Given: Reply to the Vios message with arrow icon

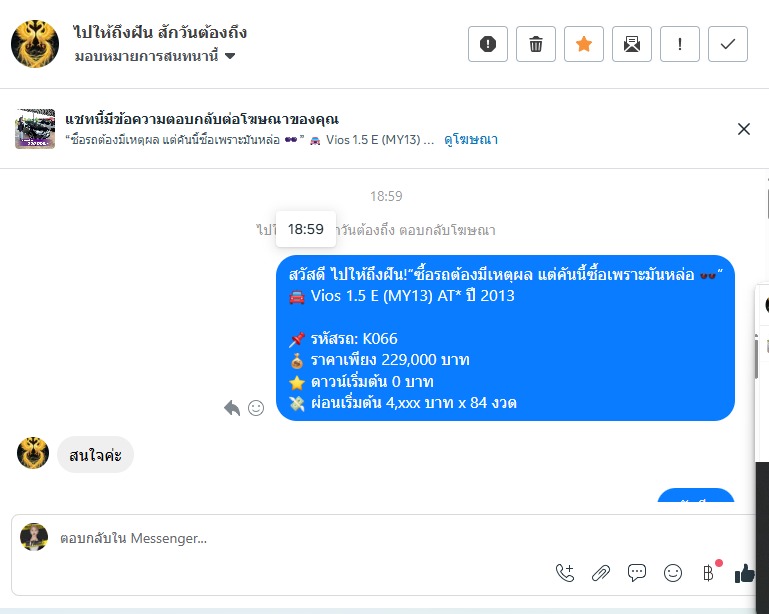Looking at the screenshot, I should [x=232, y=408].
